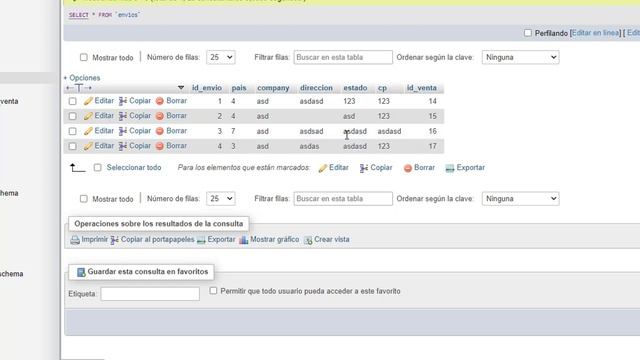Click the SELECT keyword link in query
The image size is (640, 360).
coord(78,15)
